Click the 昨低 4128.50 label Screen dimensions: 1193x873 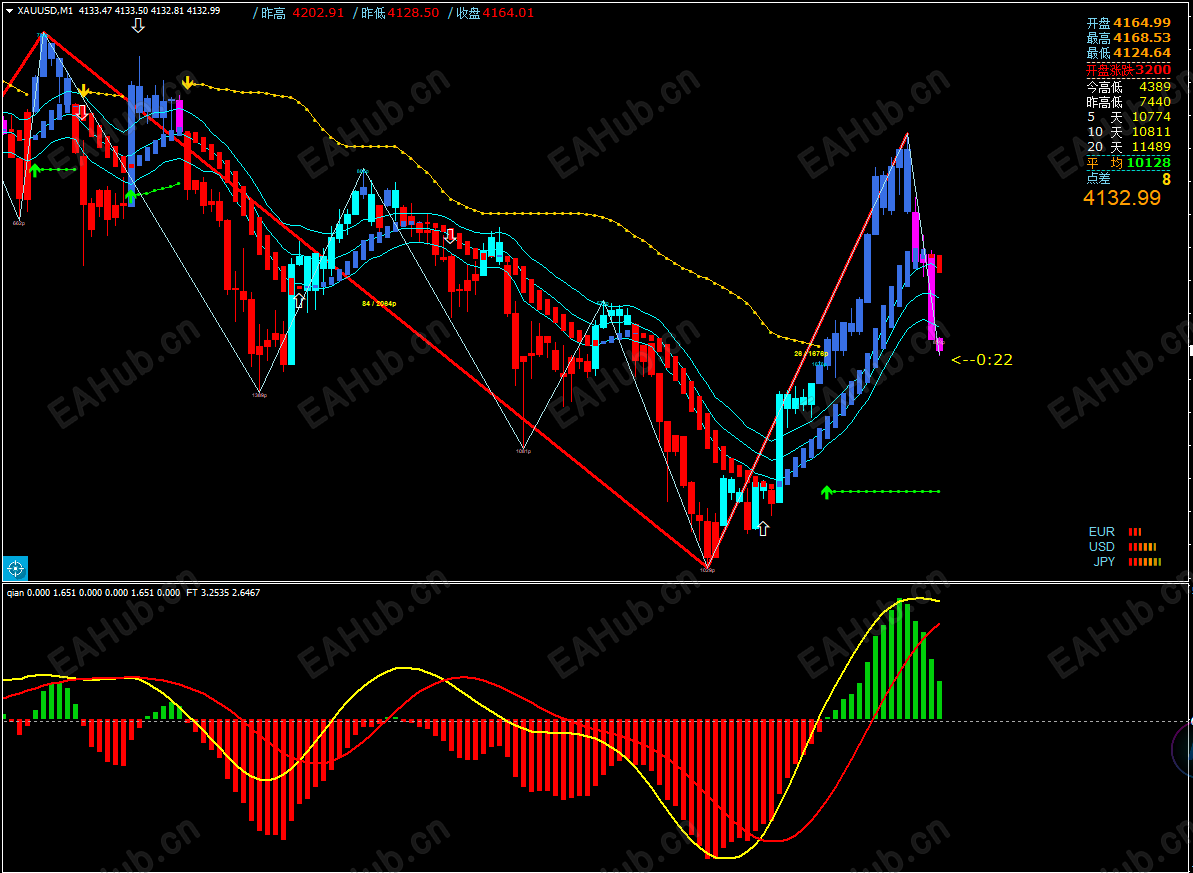coord(396,13)
